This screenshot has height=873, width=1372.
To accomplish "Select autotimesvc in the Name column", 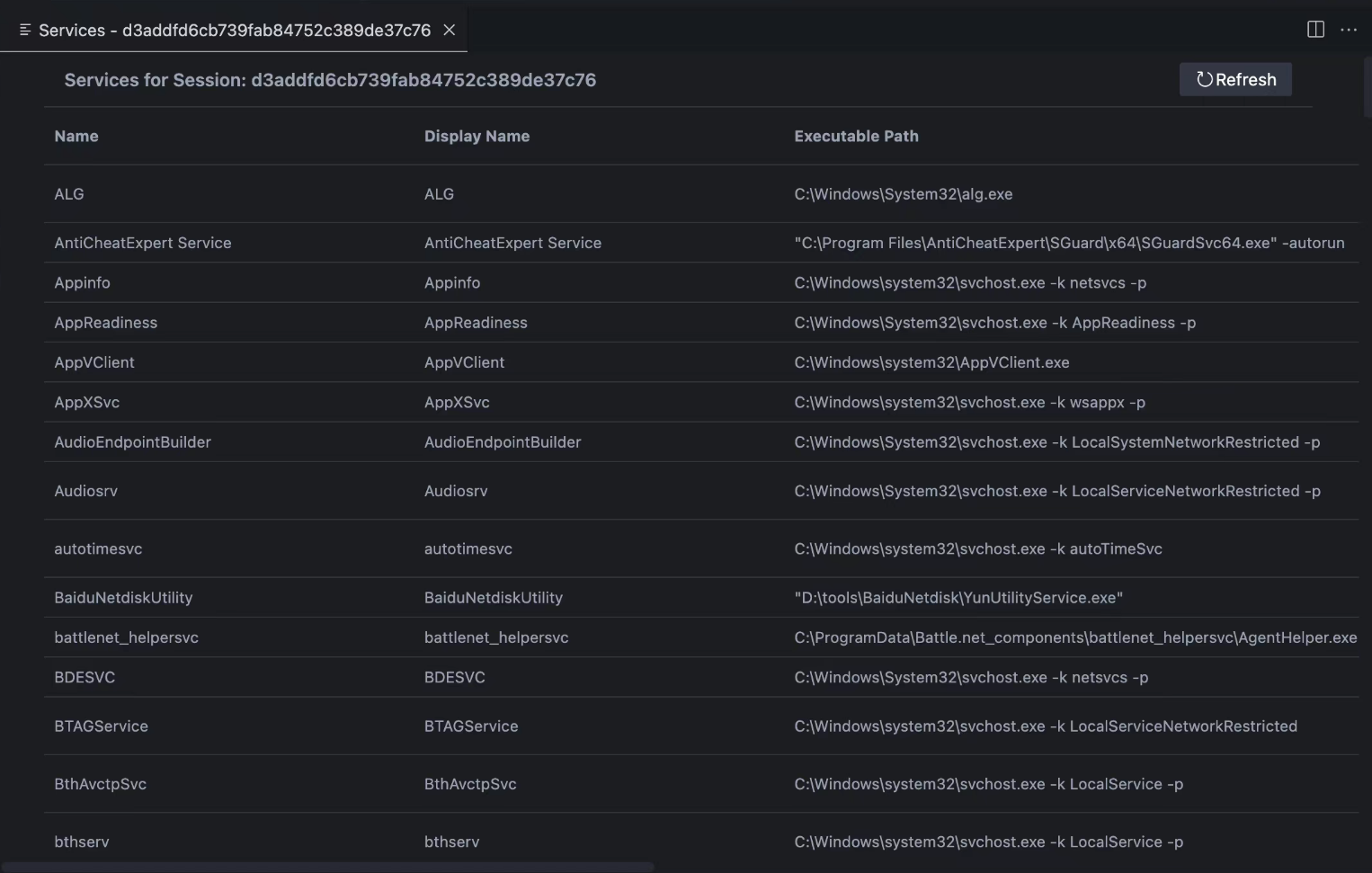I will pos(98,548).
